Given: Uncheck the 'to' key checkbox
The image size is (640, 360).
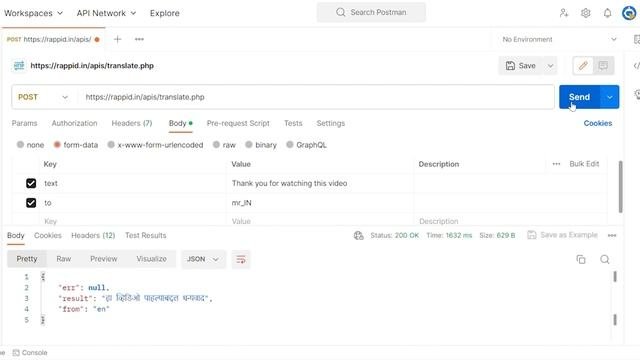Looking at the screenshot, I should click(x=31, y=203).
